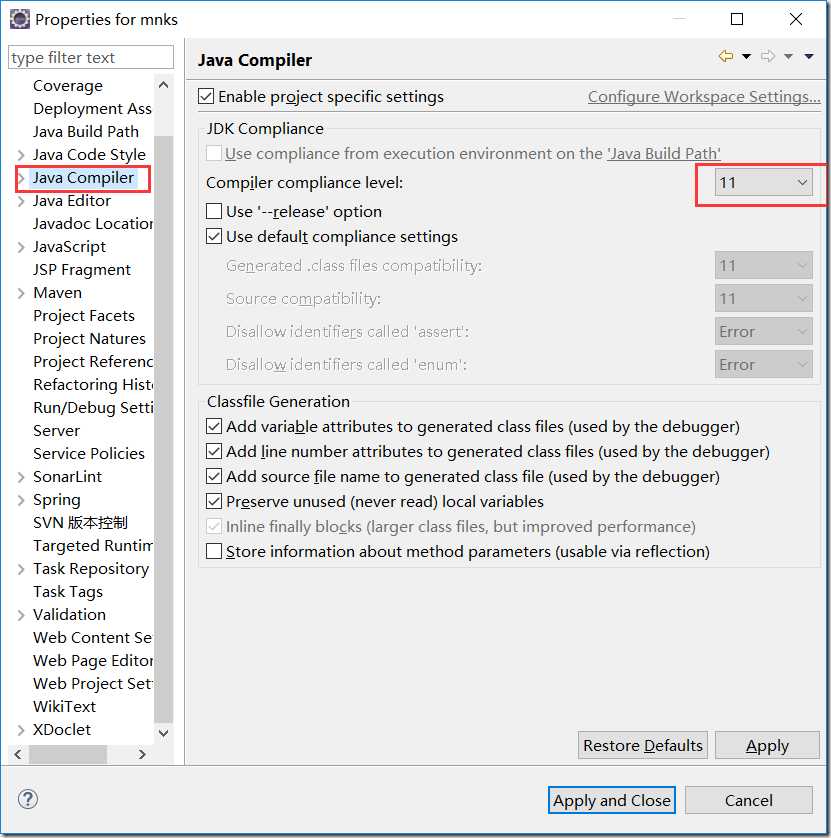The image size is (831, 838).
Task: Select Javadoc Location entry
Action: click(x=93, y=223)
